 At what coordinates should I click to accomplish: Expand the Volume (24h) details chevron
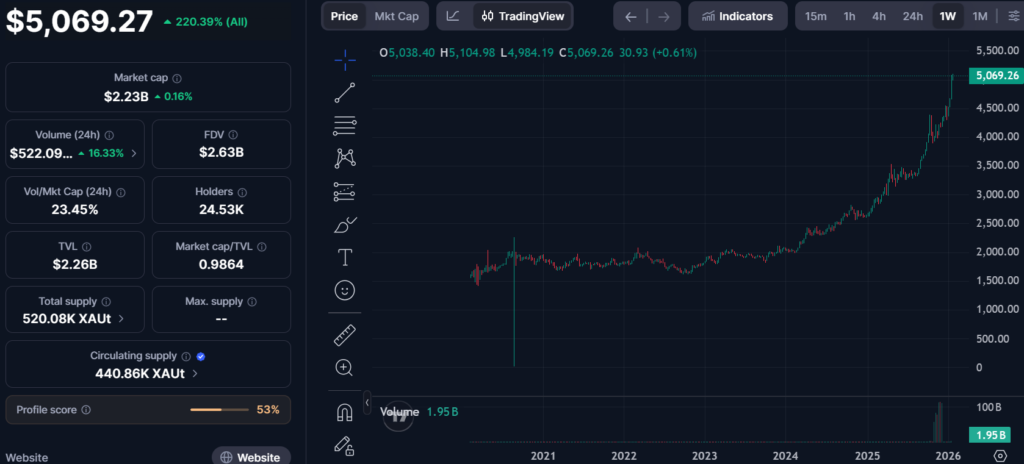tap(134, 154)
